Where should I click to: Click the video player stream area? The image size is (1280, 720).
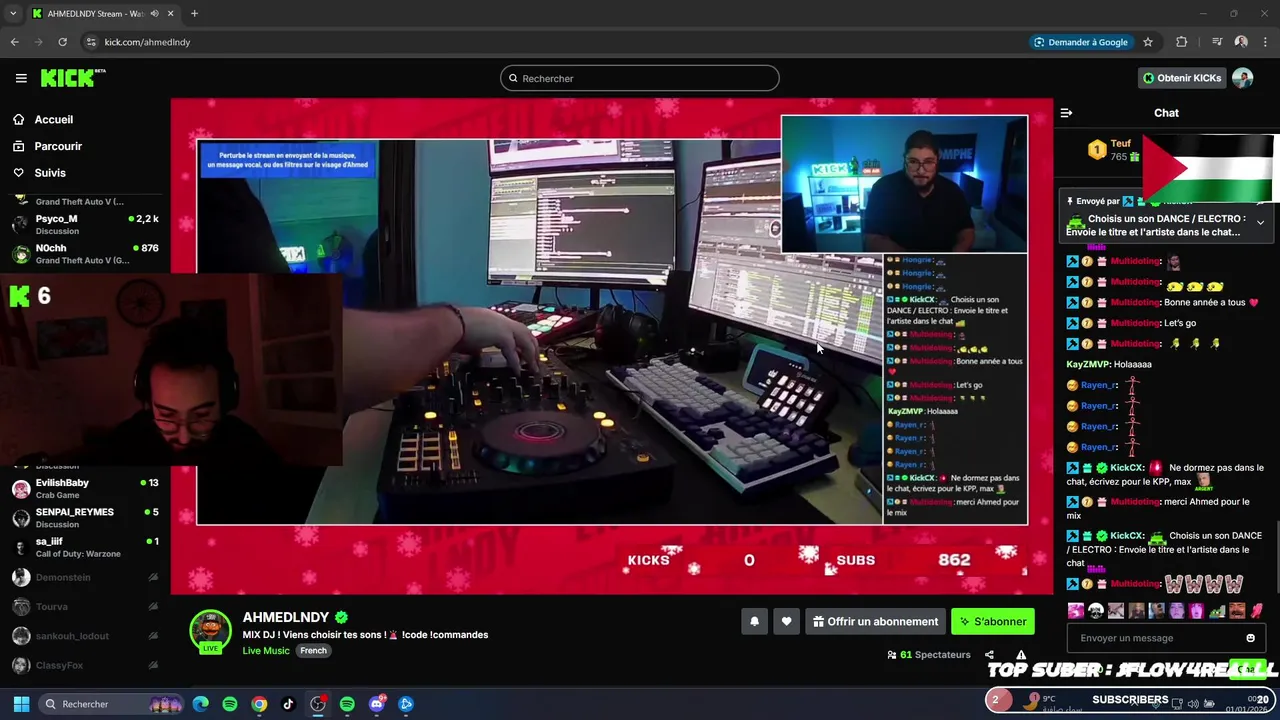pyautogui.click(x=612, y=346)
